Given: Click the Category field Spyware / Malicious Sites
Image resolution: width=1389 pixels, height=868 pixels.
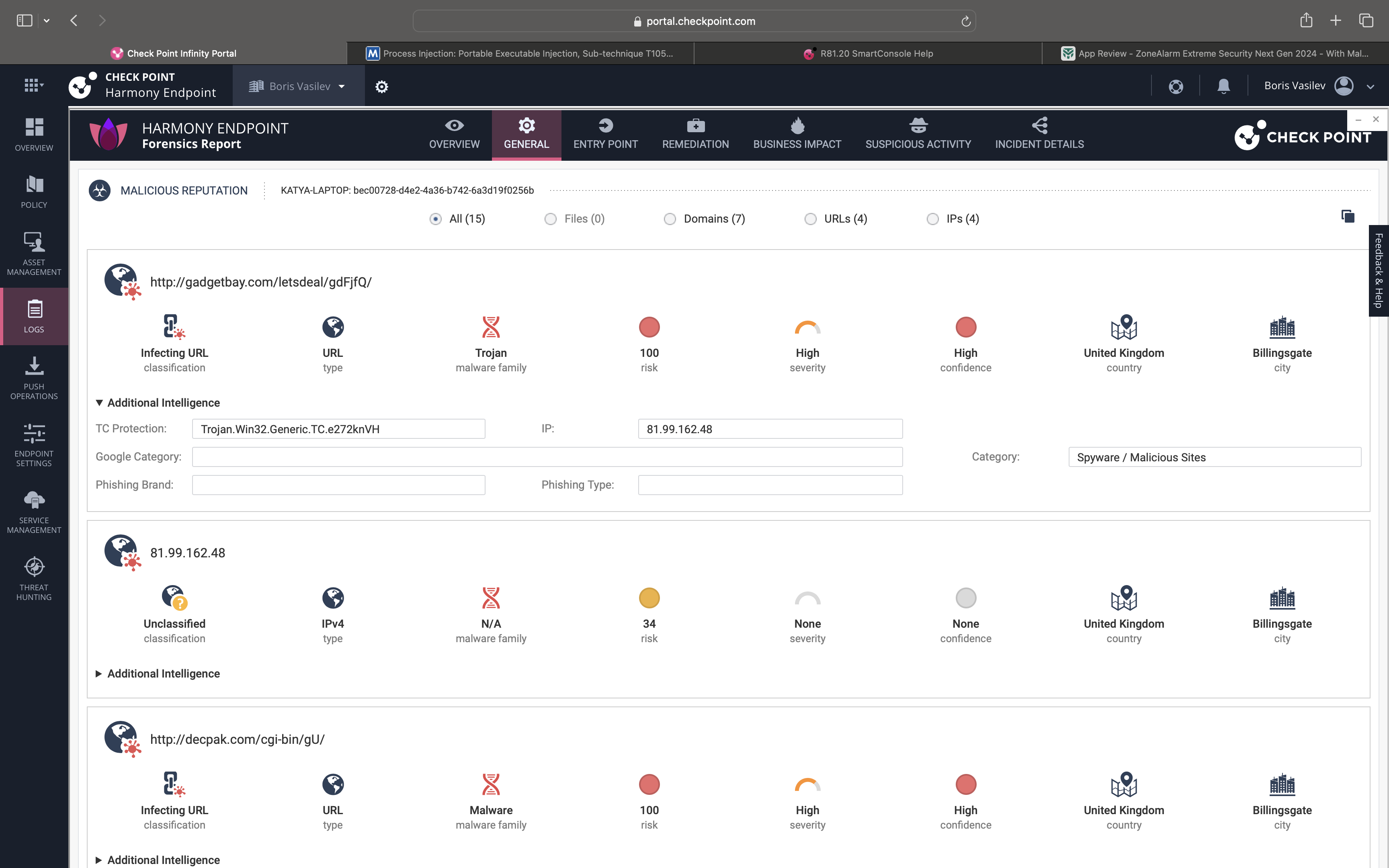Looking at the screenshot, I should pyautogui.click(x=1215, y=458).
